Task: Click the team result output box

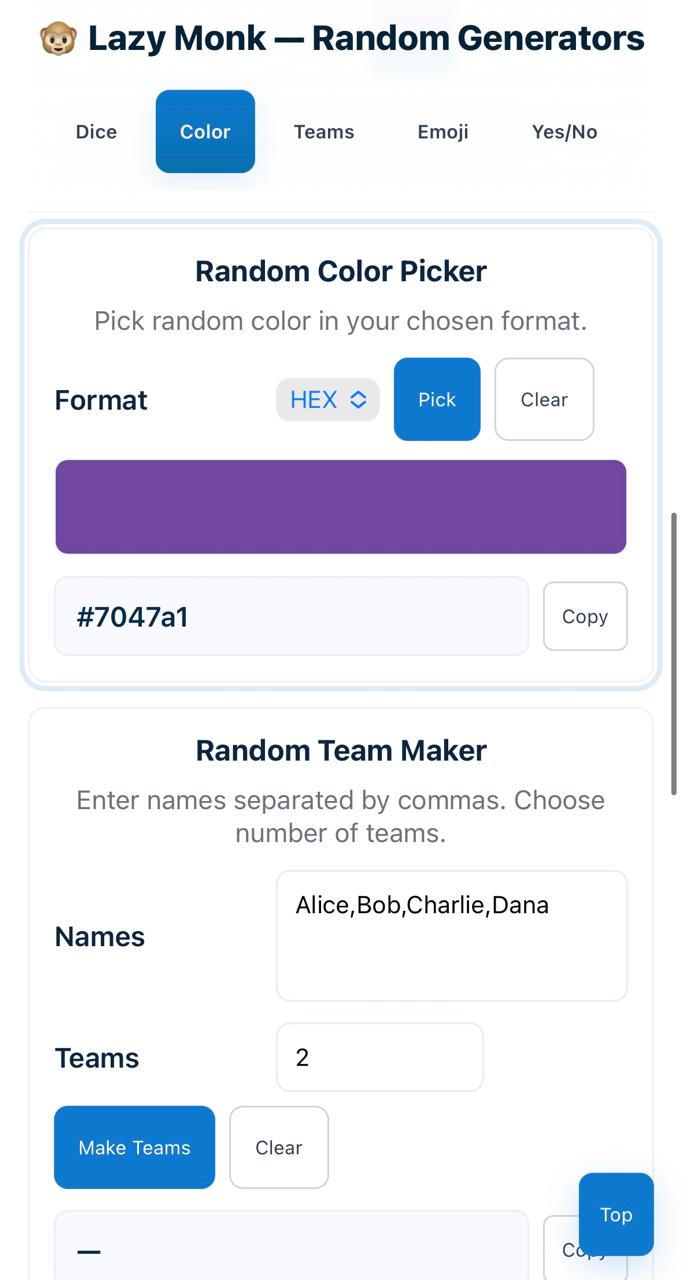Action: (x=291, y=1250)
